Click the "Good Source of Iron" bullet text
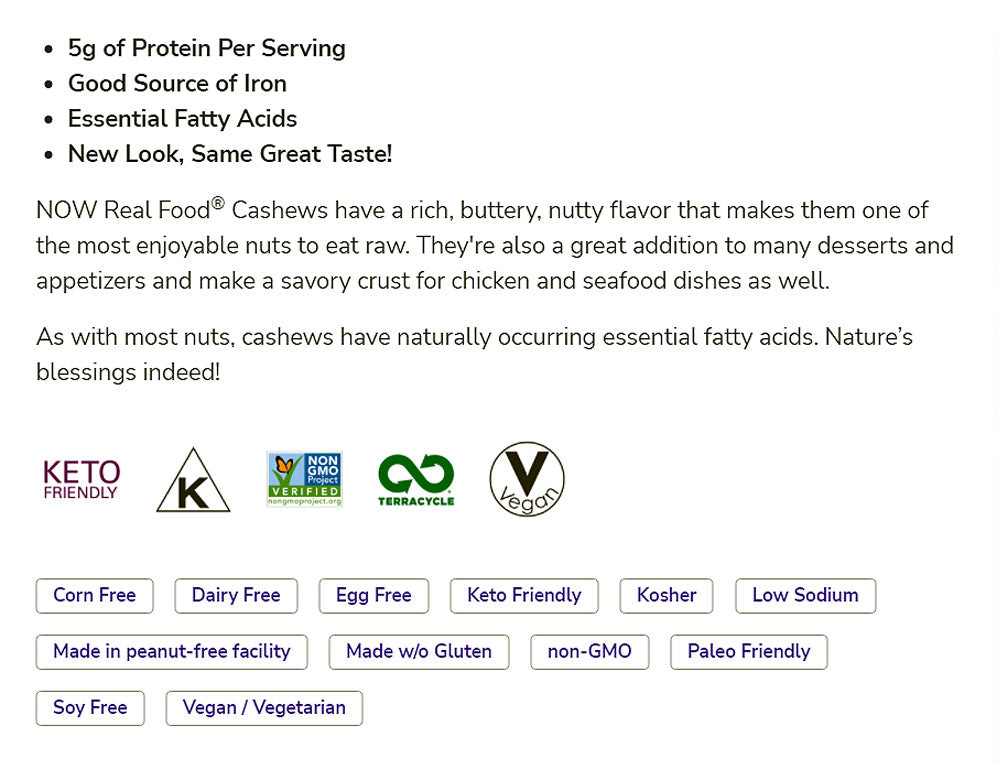This screenshot has height=763, width=1000. point(177,83)
